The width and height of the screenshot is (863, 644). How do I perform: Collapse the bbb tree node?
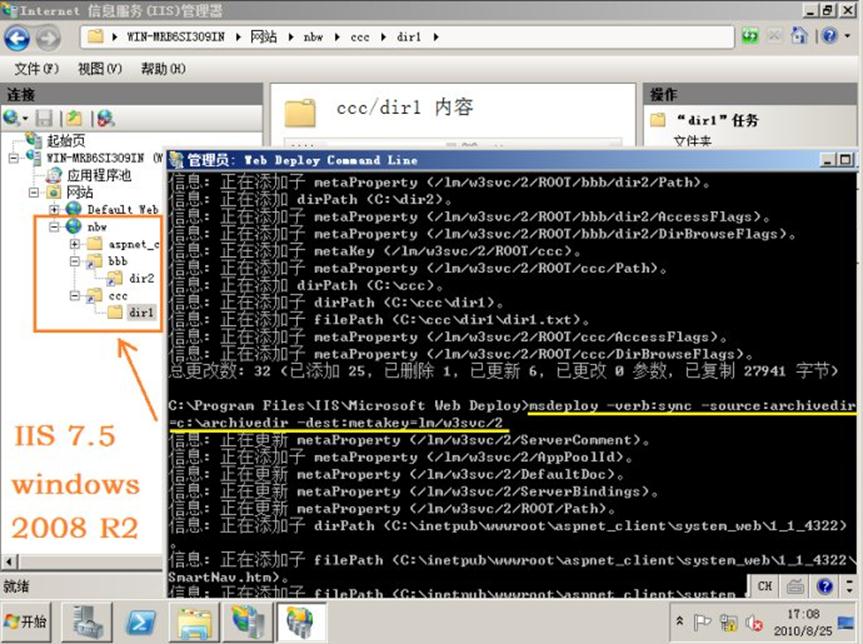75,261
